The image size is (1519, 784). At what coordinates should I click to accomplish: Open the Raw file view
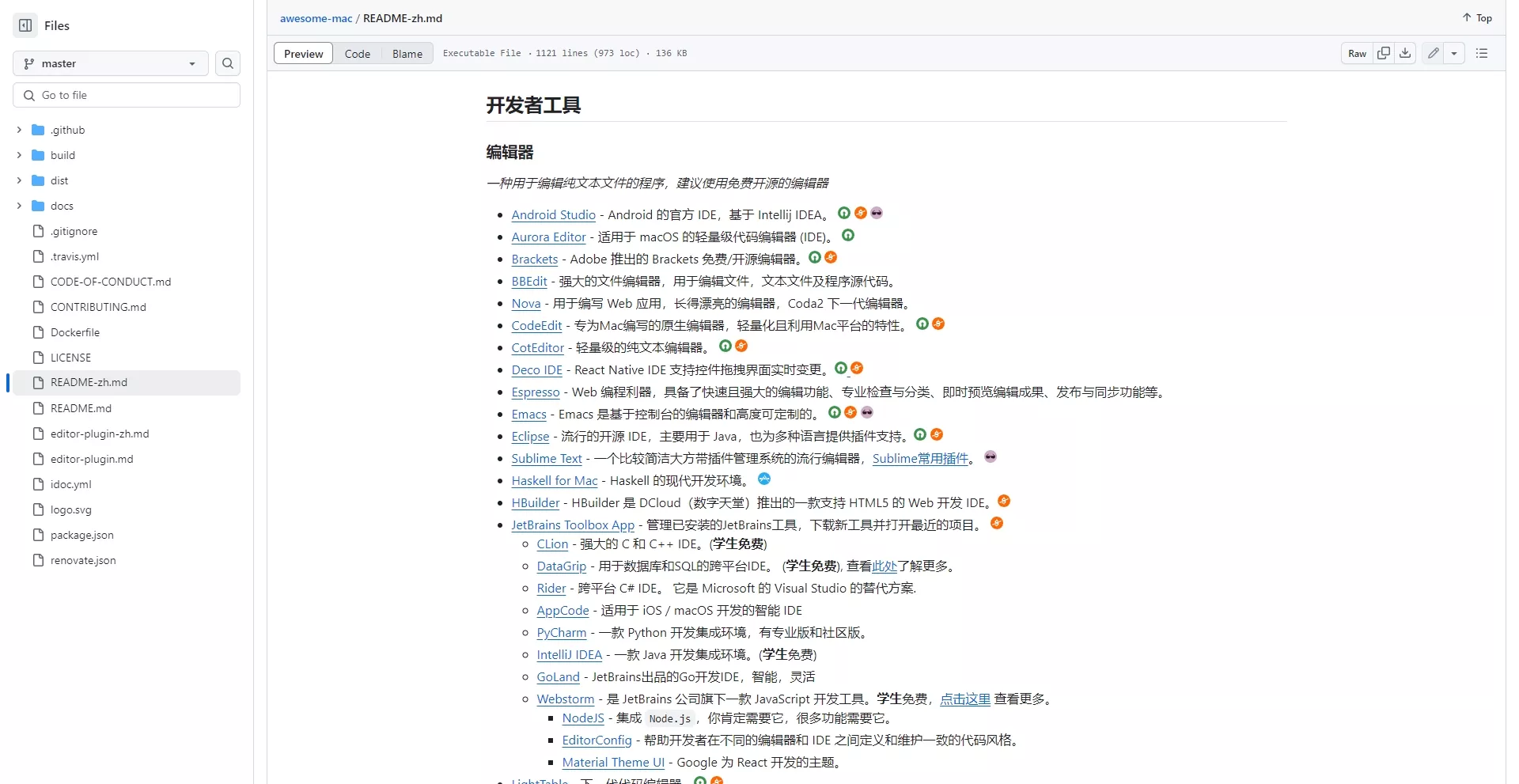1358,53
